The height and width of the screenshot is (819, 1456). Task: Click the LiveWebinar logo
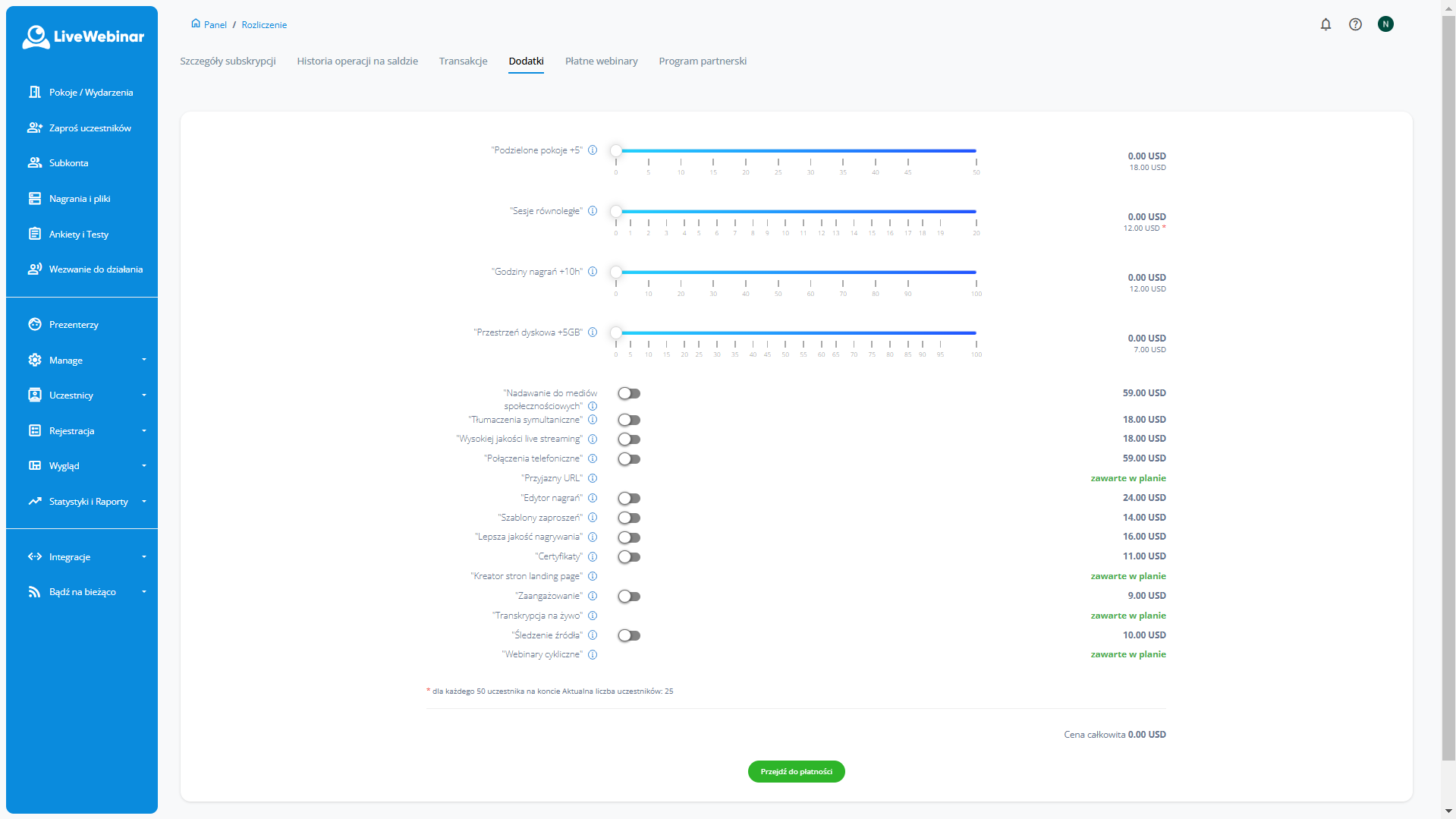point(83,36)
